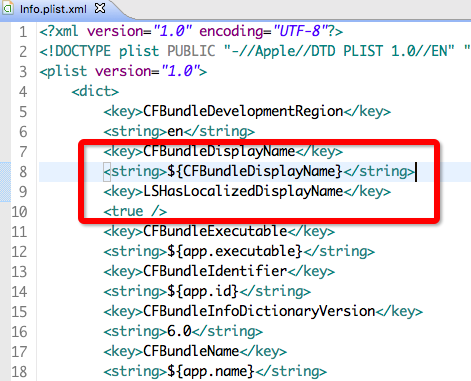471x381 pixels.
Task: Click the LSHasLocalizedDisplayName key line
Action: click(x=247, y=191)
